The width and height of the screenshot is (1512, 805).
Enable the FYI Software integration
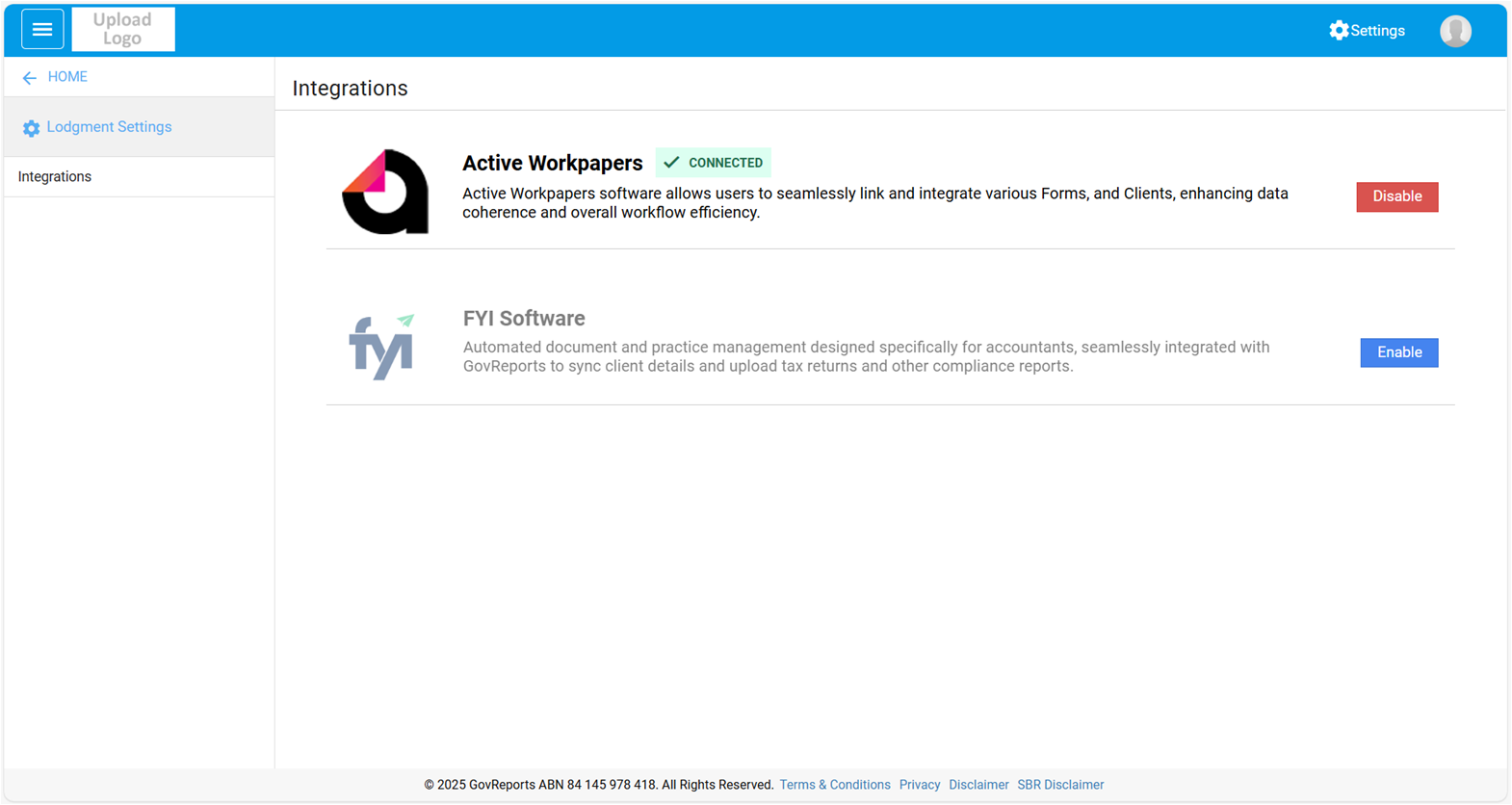click(x=1399, y=352)
